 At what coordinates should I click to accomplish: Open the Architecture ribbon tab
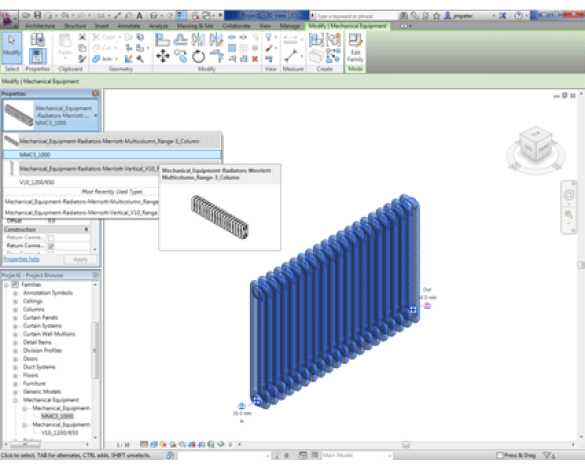coord(40,26)
